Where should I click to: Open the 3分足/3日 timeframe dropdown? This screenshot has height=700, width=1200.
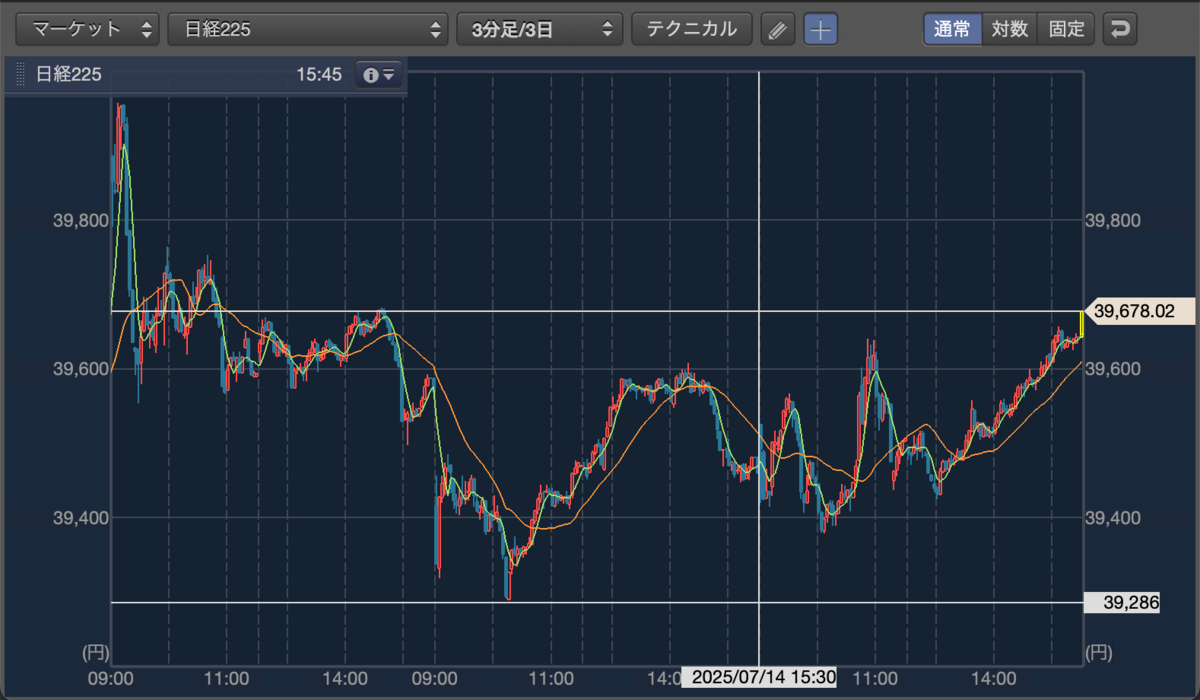[x=540, y=29]
